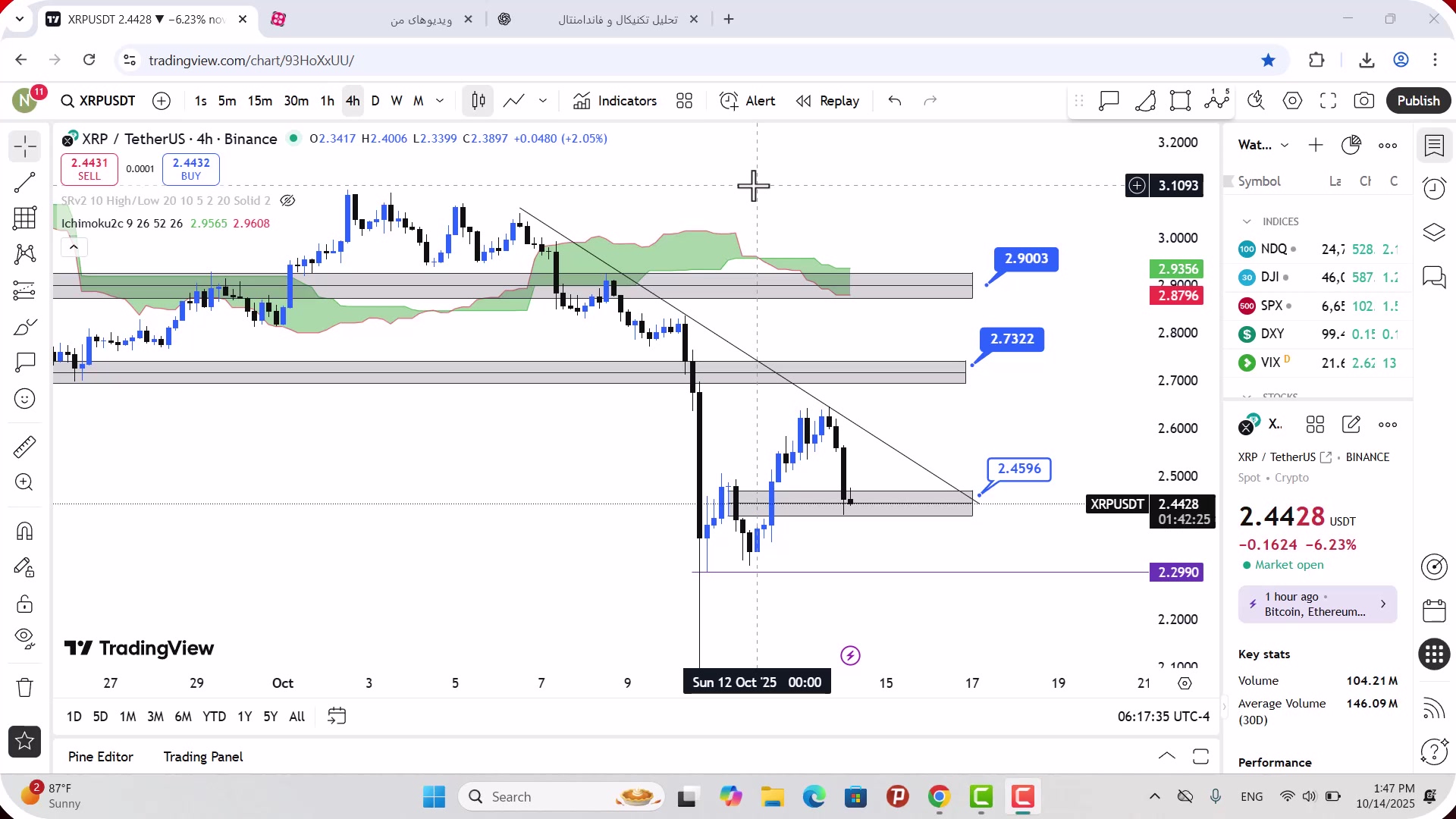The height and width of the screenshot is (819, 1456).
Task: Start bar Replay mode
Action: coord(827,101)
